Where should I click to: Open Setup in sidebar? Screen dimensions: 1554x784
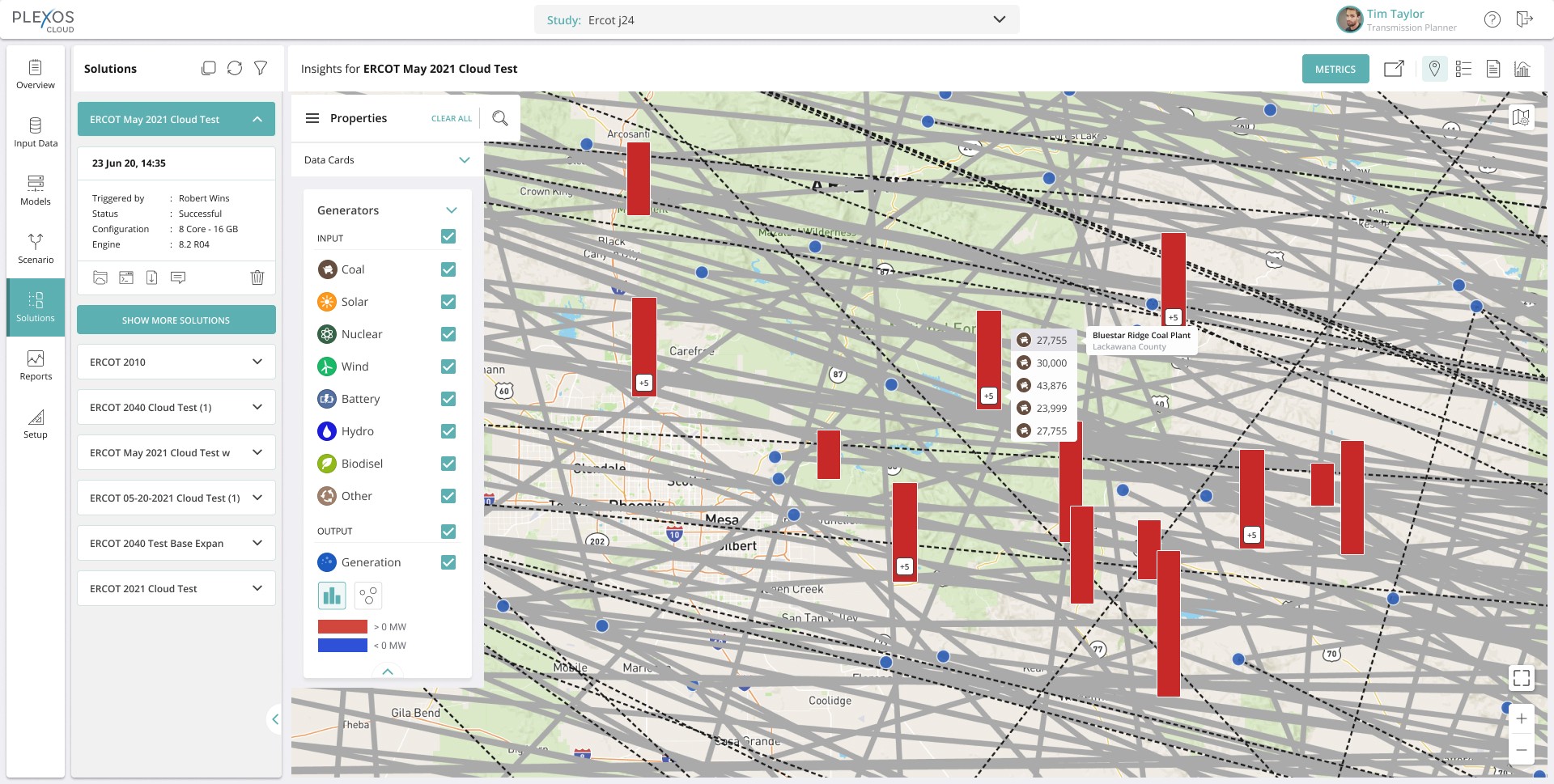[36, 424]
